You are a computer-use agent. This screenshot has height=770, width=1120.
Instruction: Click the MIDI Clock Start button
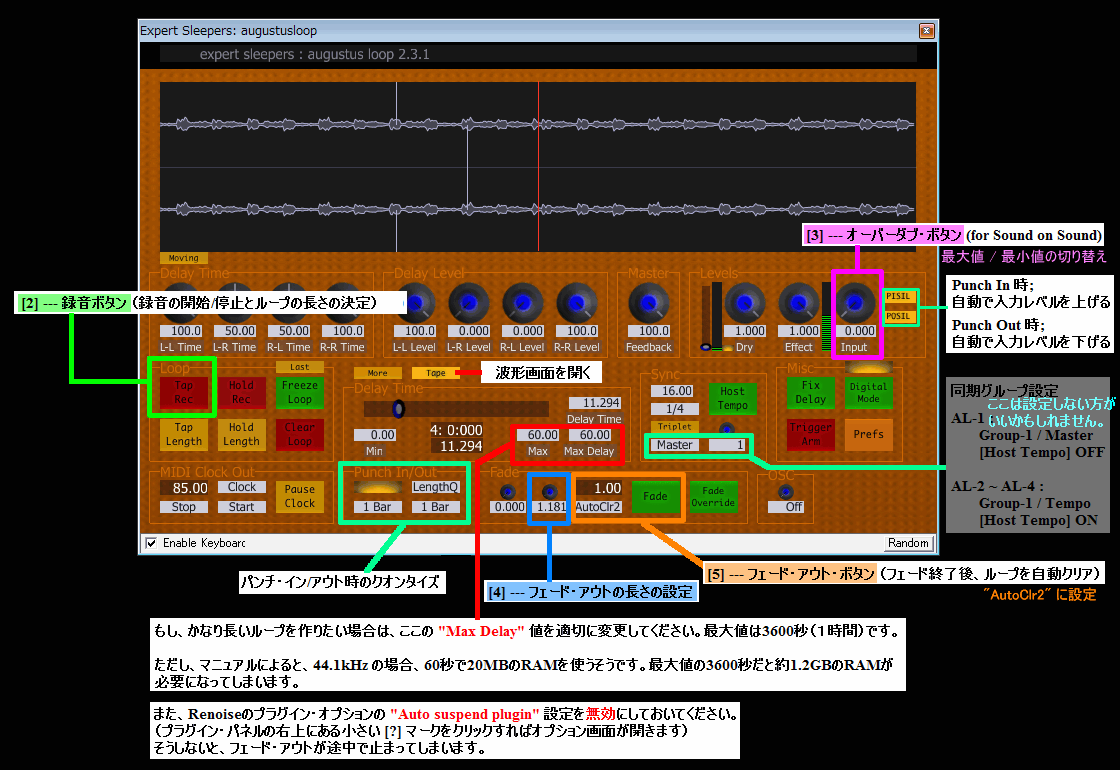pos(241,507)
